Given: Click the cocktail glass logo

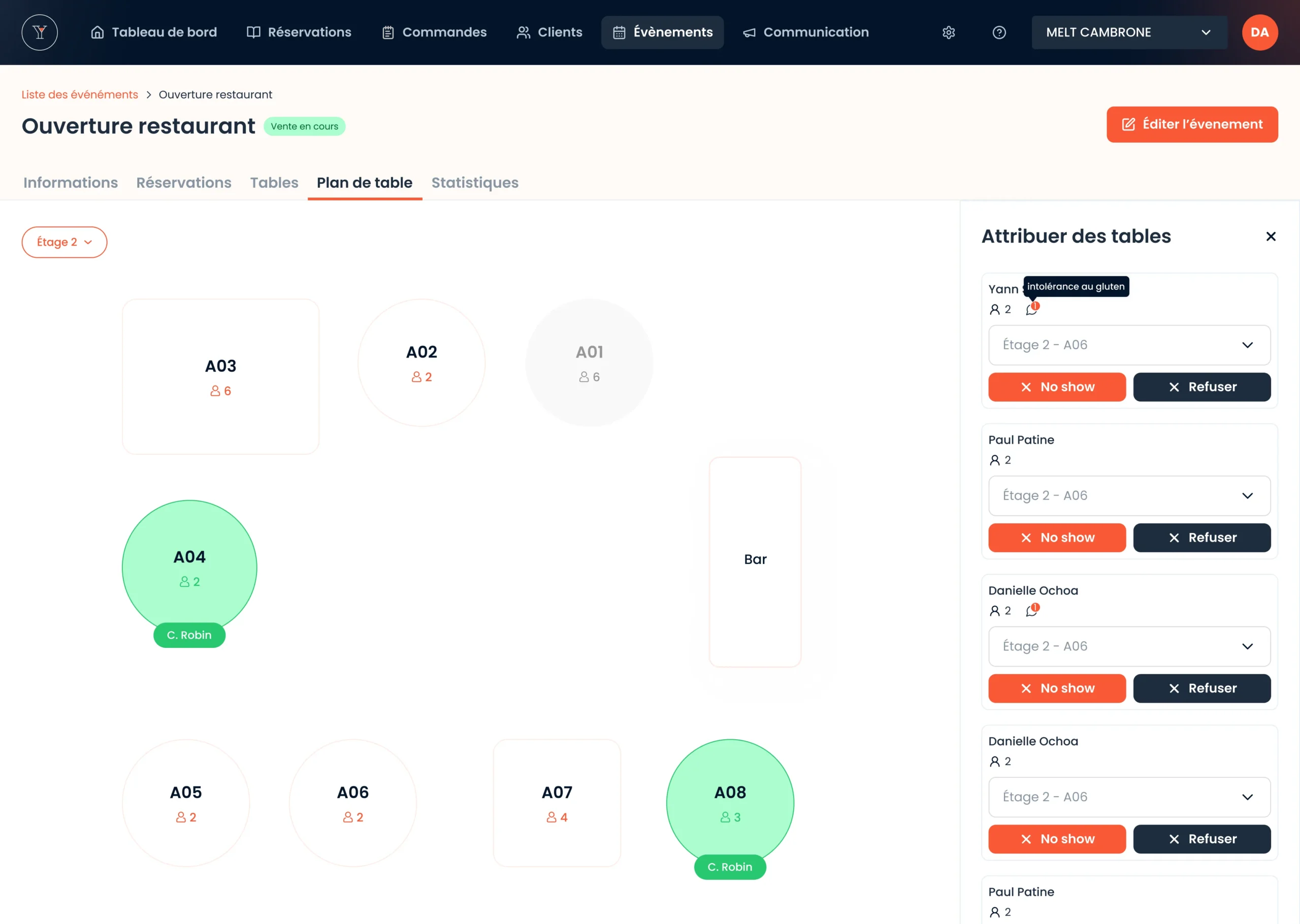Looking at the screenshot, I should tap(40, 32).
